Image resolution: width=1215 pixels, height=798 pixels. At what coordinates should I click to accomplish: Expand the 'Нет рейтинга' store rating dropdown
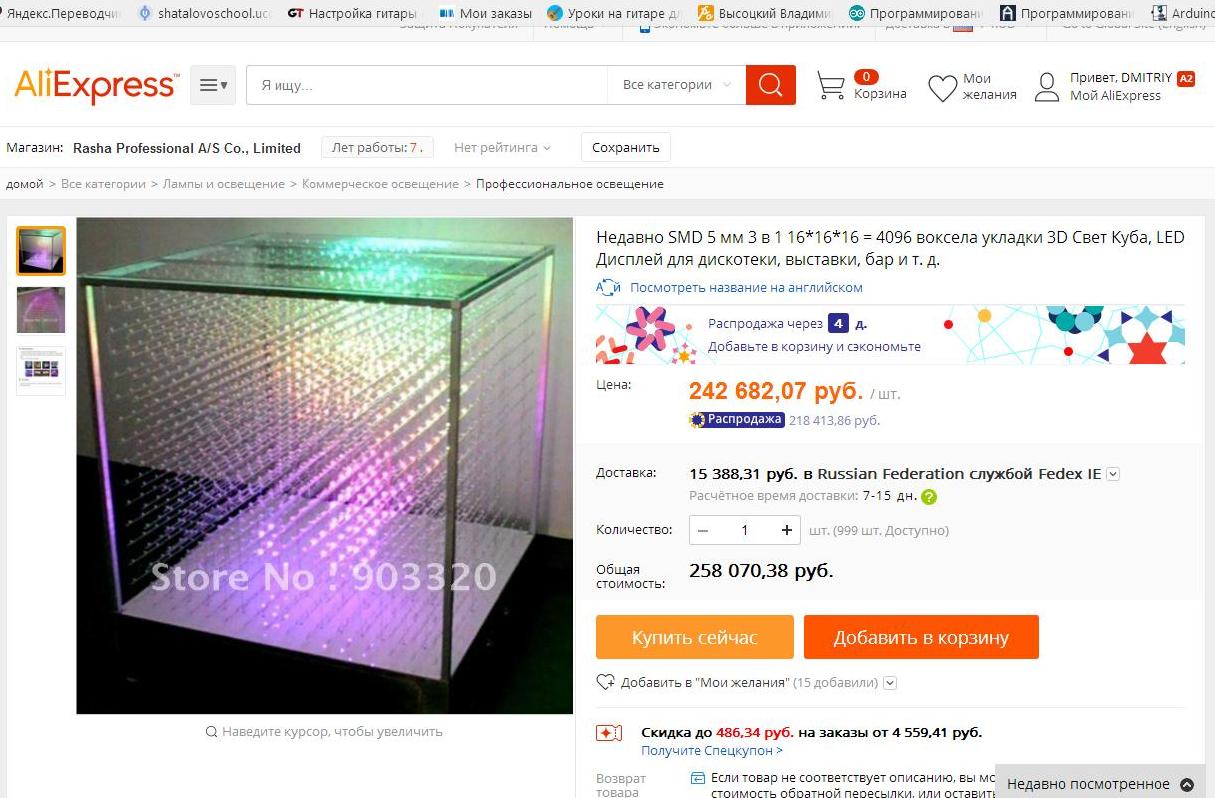coord(502,147)
